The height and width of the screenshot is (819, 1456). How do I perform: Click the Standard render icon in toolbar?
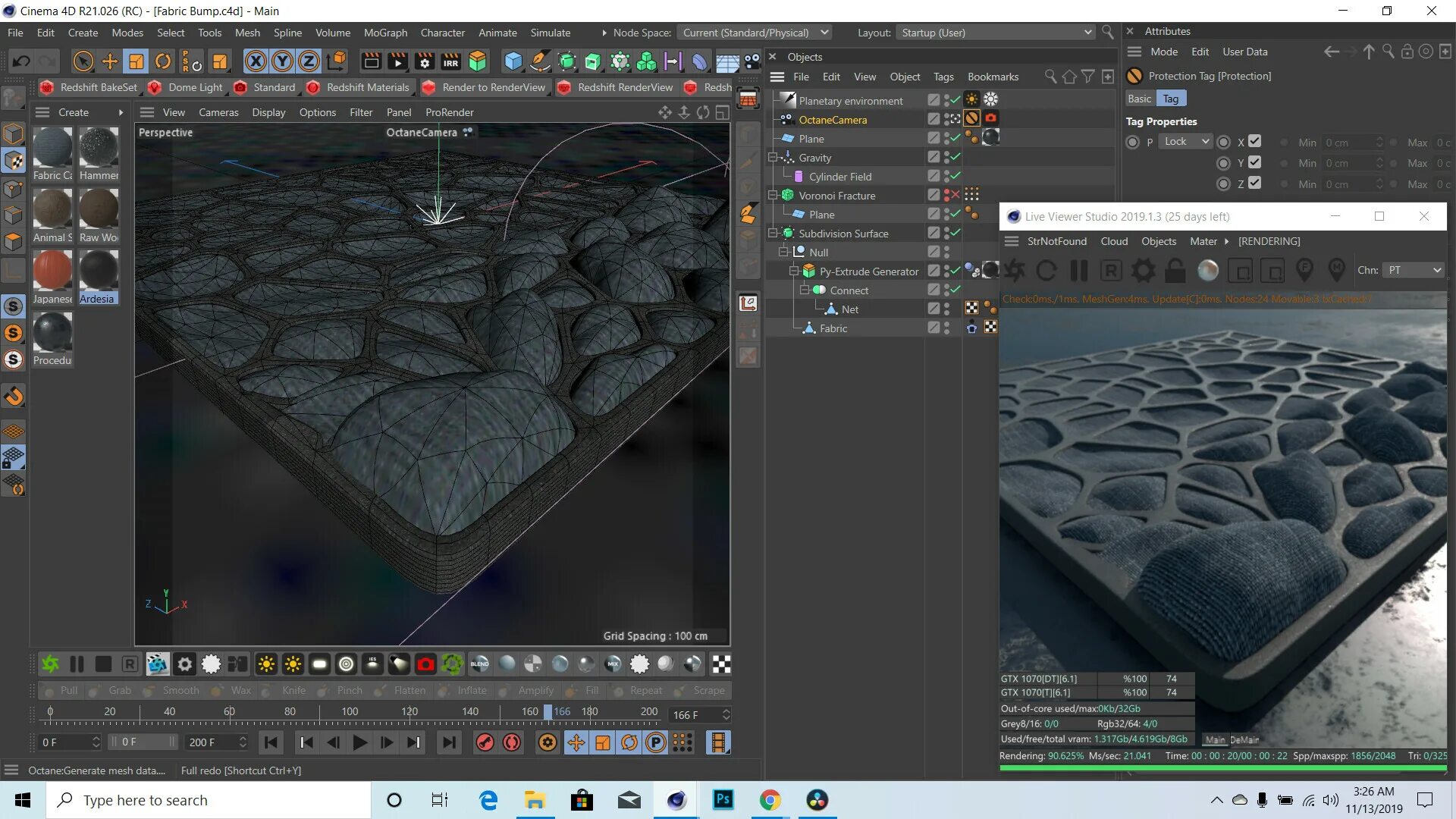point(265,88)
